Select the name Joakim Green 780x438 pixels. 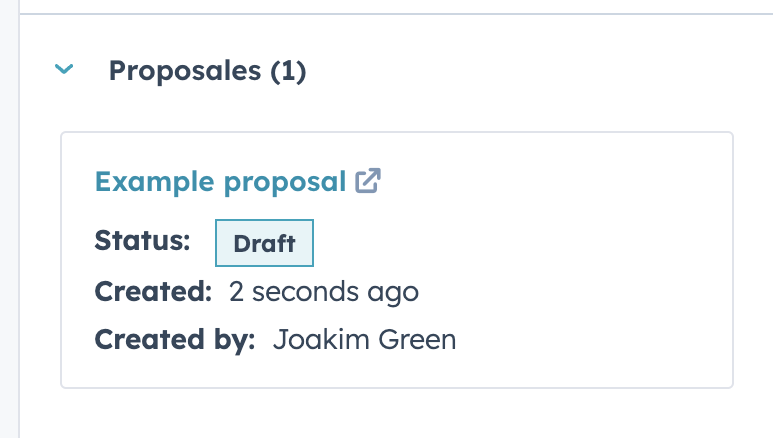click(x=364, y=340)
